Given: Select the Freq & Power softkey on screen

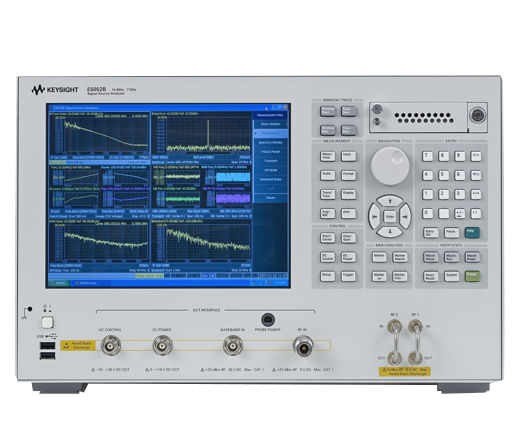Looking at the screenshot, I should pyautogui.click(x=271, y=152).
